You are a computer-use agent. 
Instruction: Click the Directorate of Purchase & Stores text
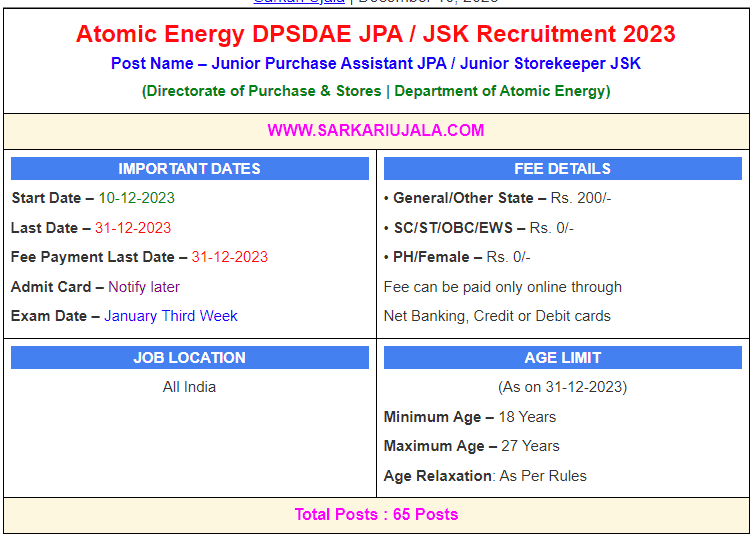coord(263,91)
